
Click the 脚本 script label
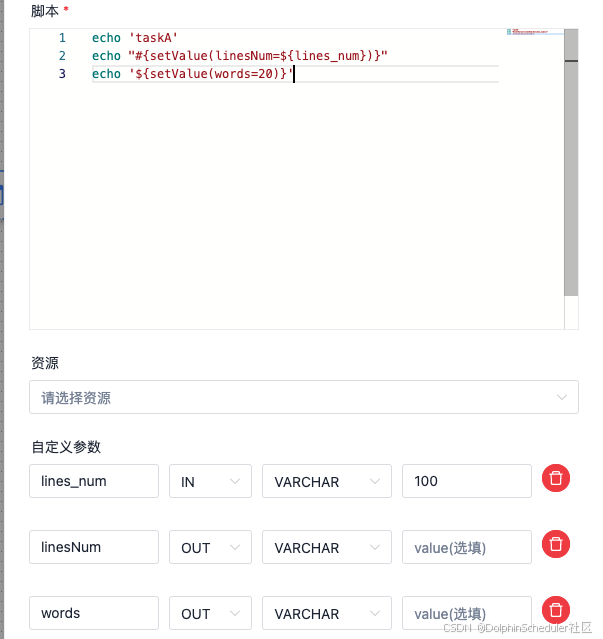pyautogui.click(x=45, y=11)
